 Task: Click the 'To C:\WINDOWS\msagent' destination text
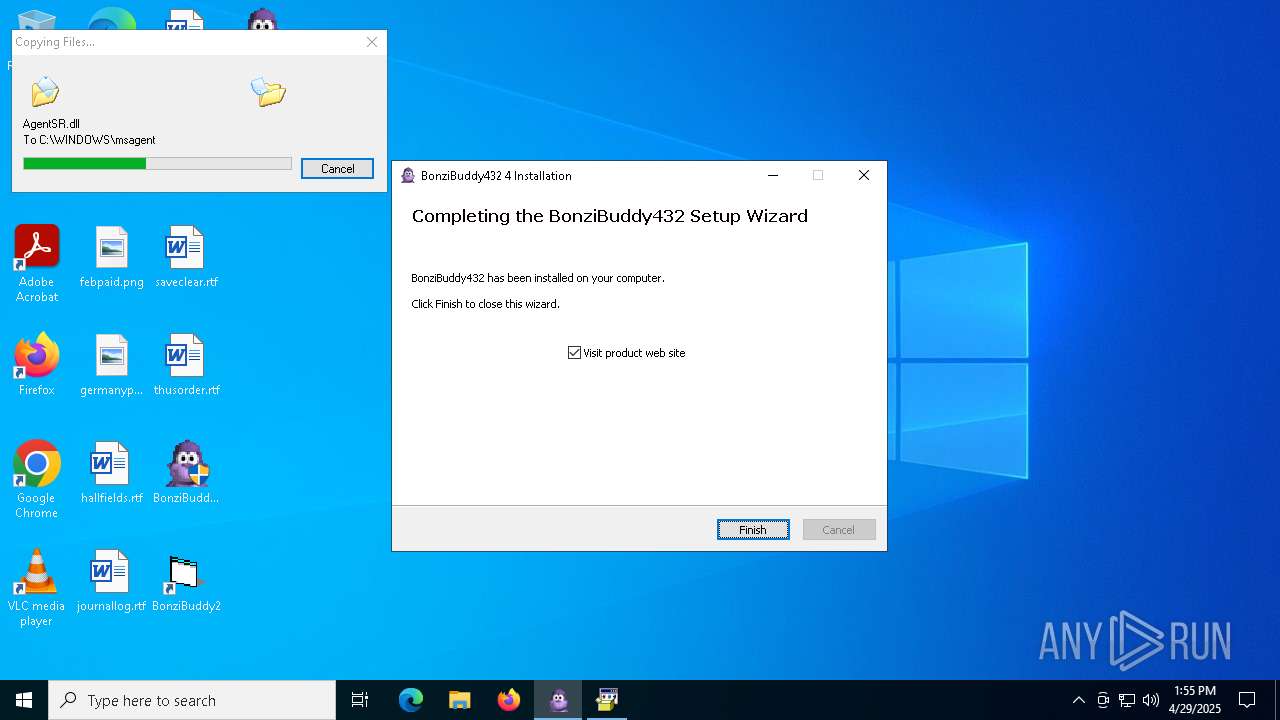89,140
